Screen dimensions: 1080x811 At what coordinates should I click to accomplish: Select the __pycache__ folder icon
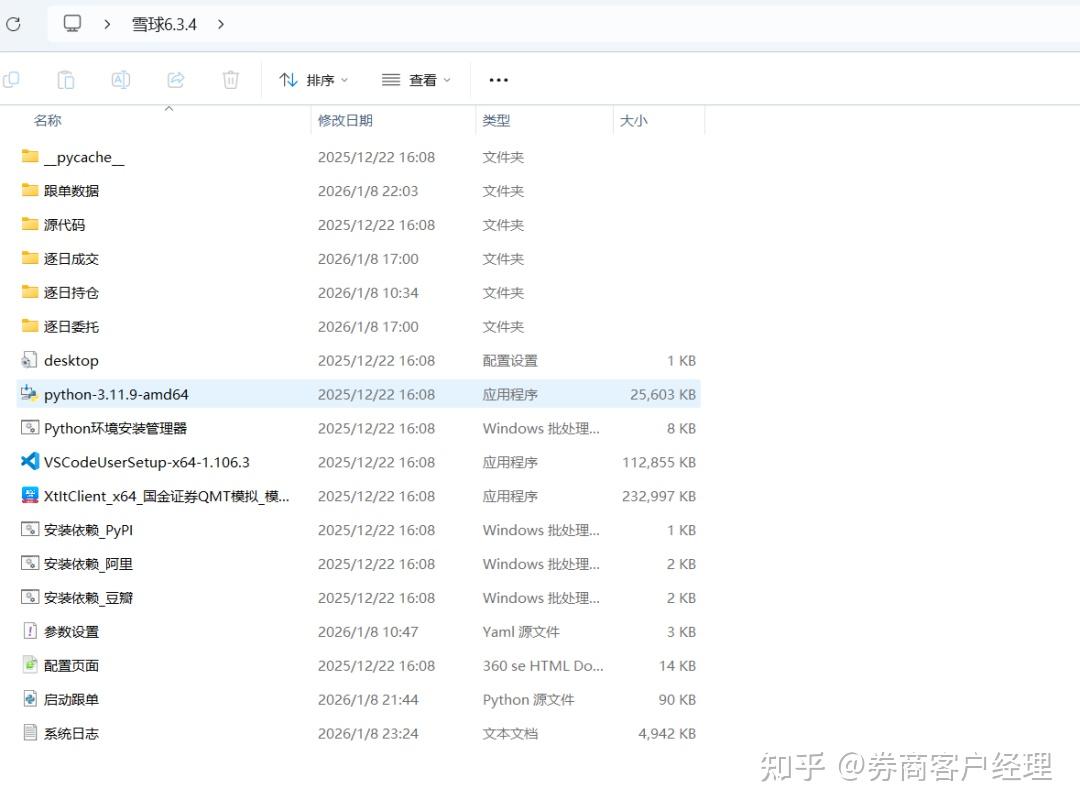[x=30, y=156]
